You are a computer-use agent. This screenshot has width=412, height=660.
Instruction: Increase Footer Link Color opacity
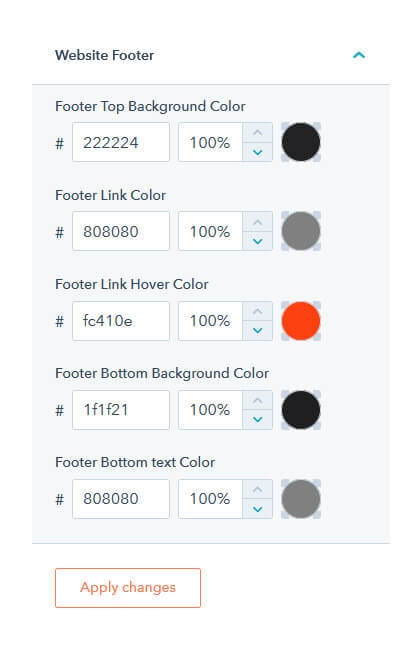tap(258, 222)
